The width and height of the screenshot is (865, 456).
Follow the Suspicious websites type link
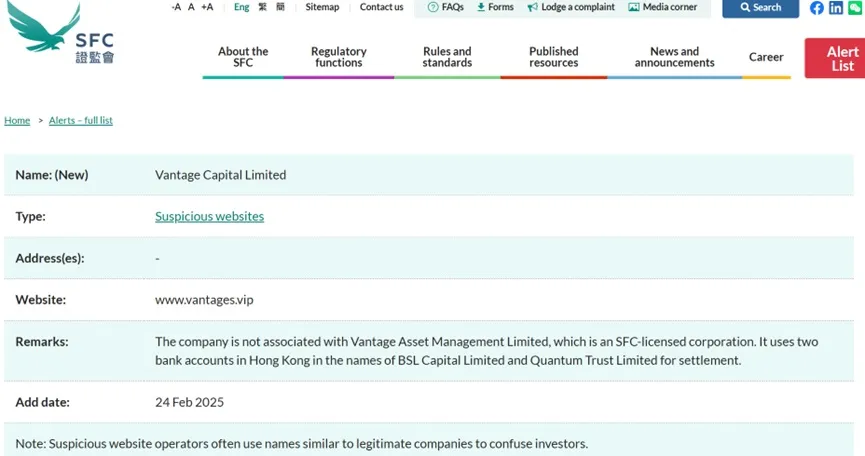tap(209, 216)
